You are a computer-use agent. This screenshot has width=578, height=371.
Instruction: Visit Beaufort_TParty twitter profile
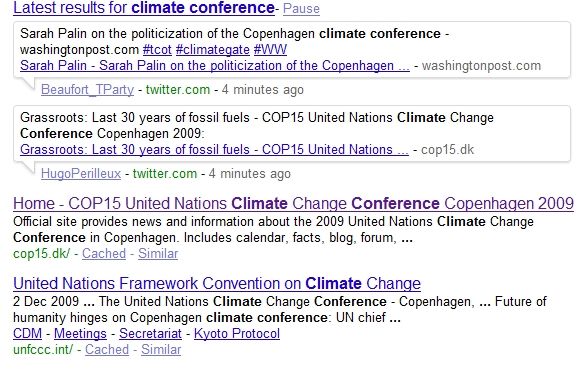click(87, 90)
